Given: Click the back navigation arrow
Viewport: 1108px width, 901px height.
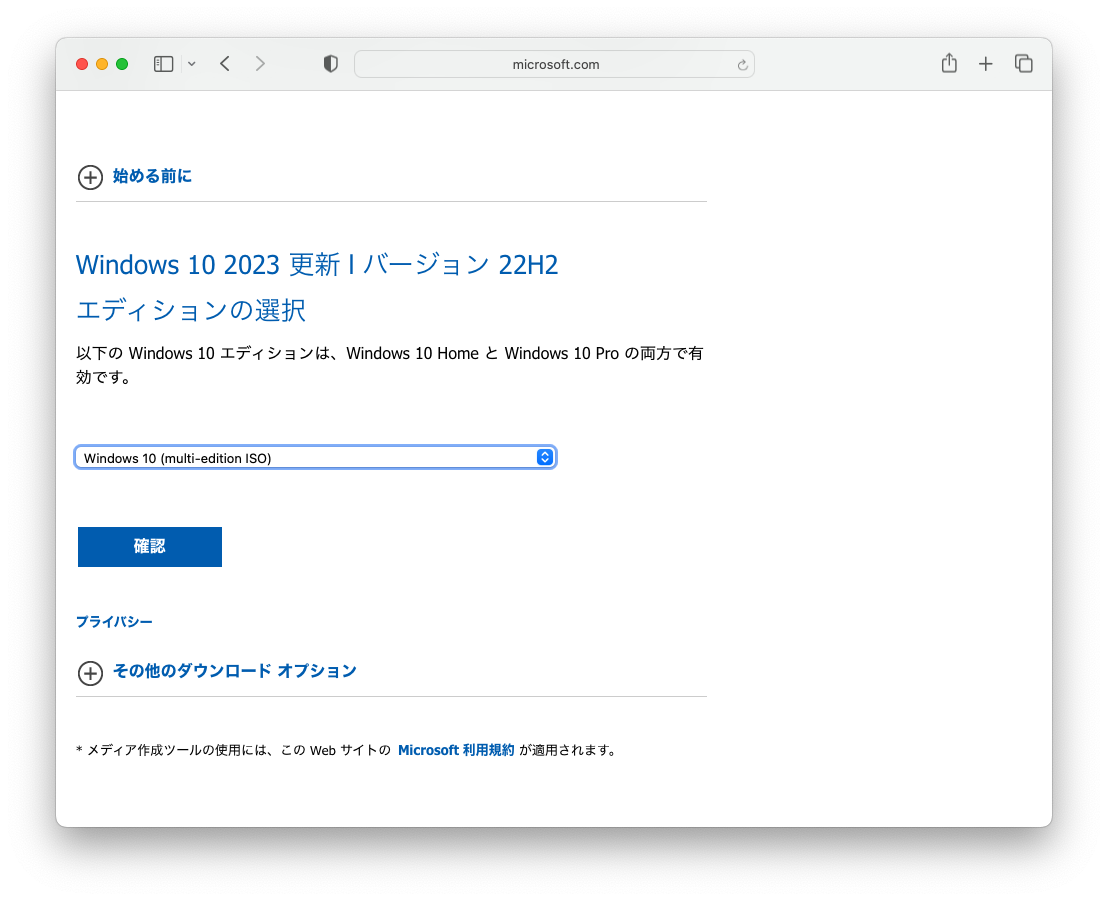Looking at the screenshot, I should (x=224, y=63).
